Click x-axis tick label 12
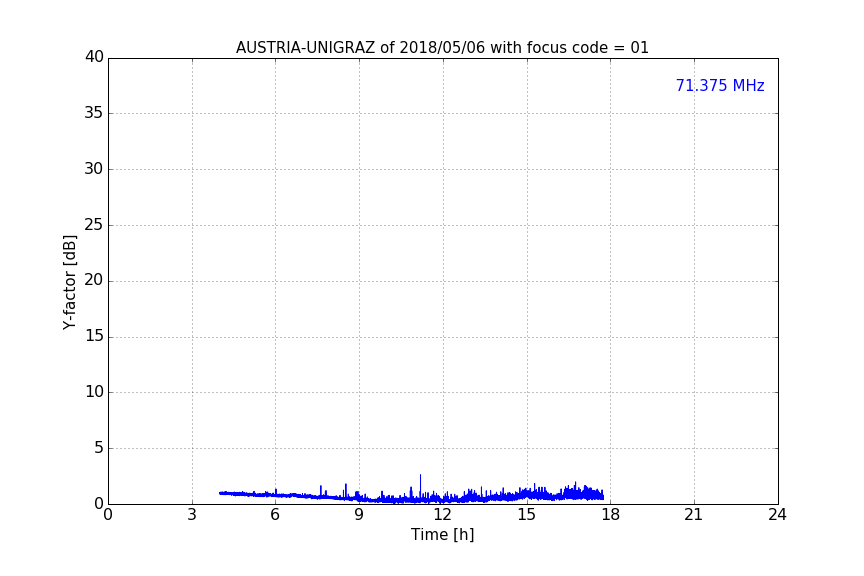This screenshot has height=576, width=864. [x=442, y=515]
